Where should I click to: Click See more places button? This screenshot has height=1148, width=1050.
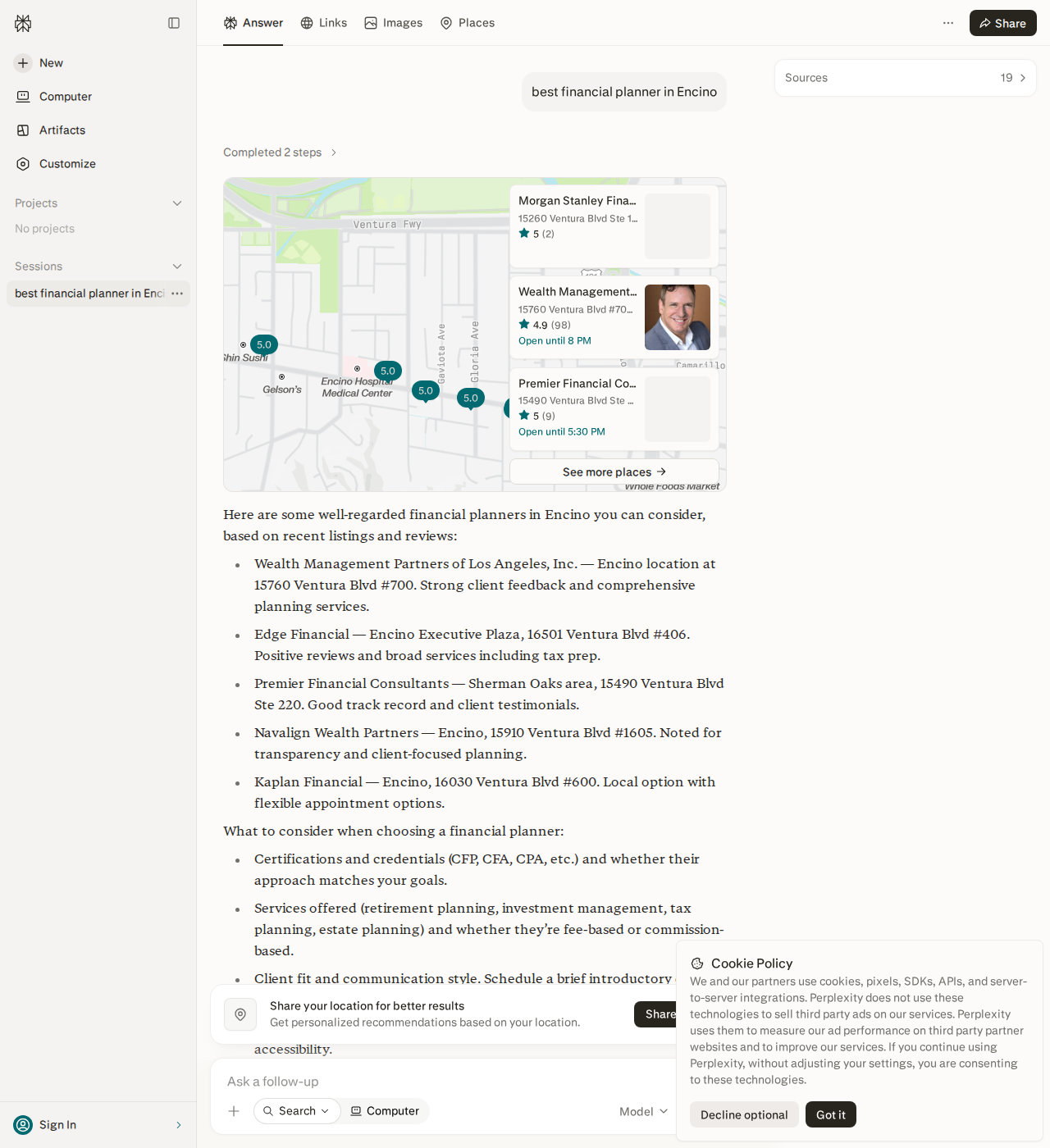click(x=614, y=471)
